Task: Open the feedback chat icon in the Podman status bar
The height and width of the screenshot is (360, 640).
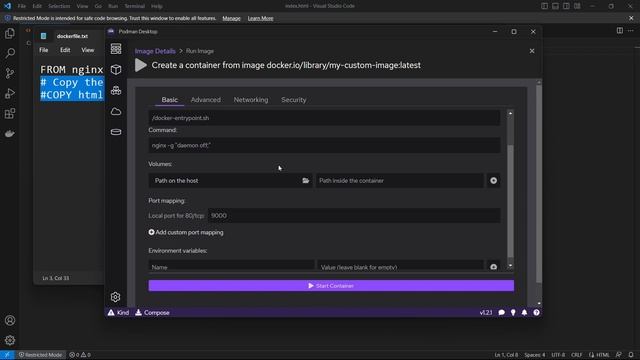Action: [502, 313]
